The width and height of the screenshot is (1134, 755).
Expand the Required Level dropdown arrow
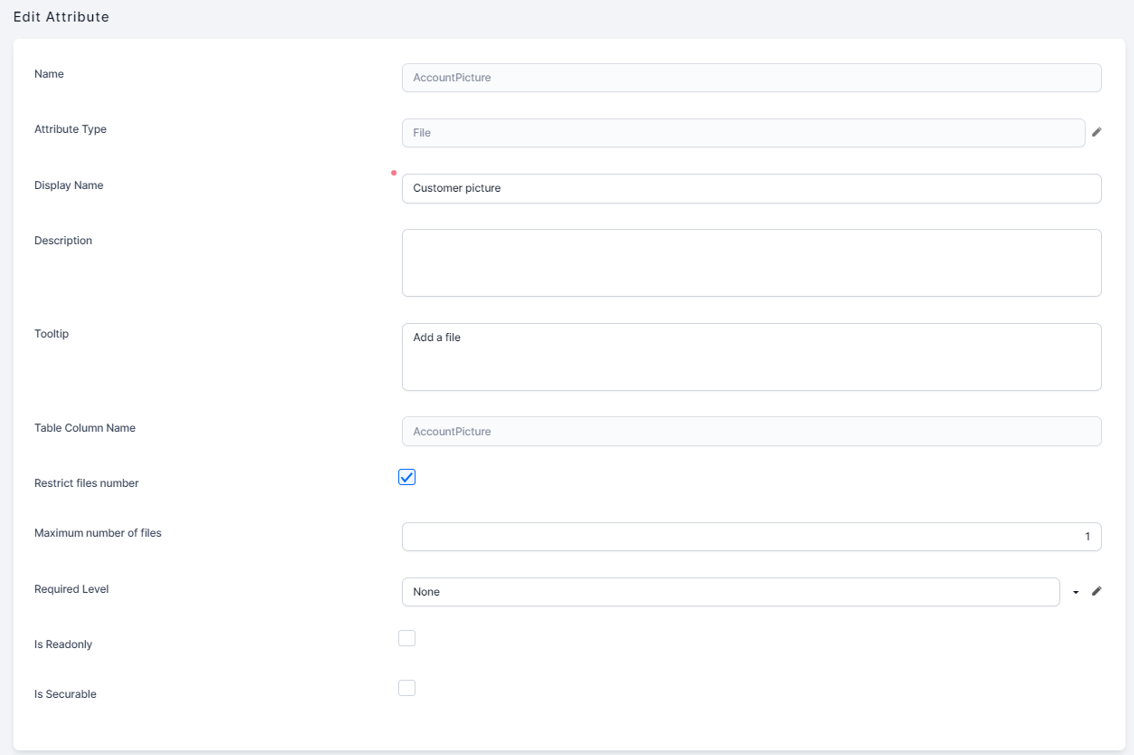(1076, 592)
